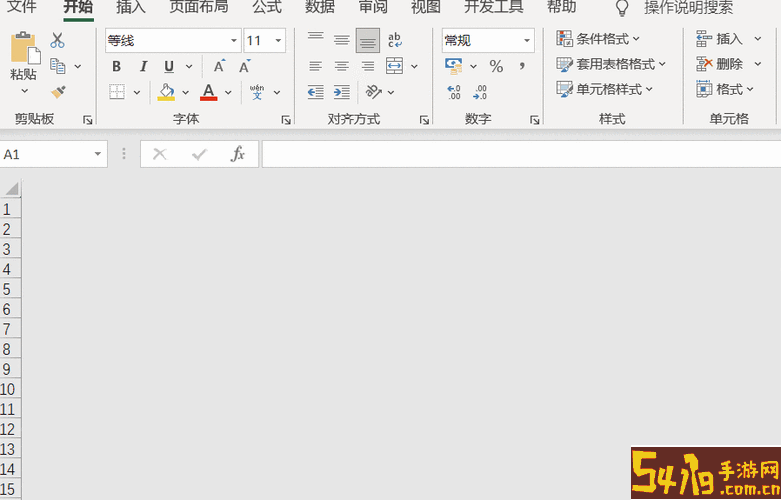Viewport: 781px width, 500px height.
Task: Increase font size with larger A icon
Action: pos(219,66)
